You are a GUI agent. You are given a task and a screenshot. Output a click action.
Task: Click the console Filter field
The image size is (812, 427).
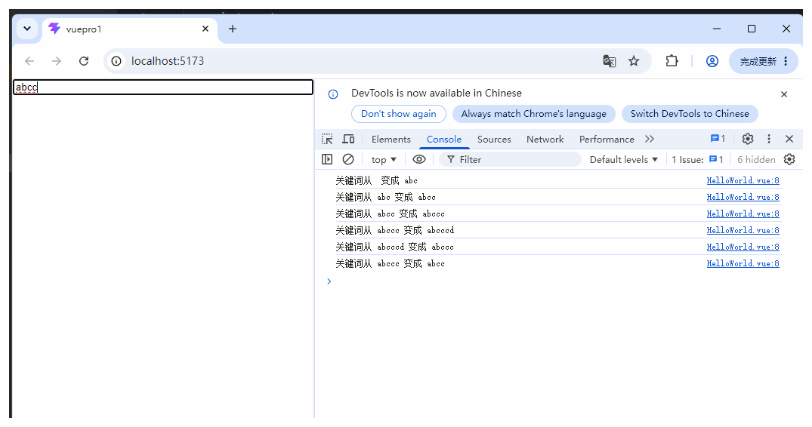tap(510, 160)
